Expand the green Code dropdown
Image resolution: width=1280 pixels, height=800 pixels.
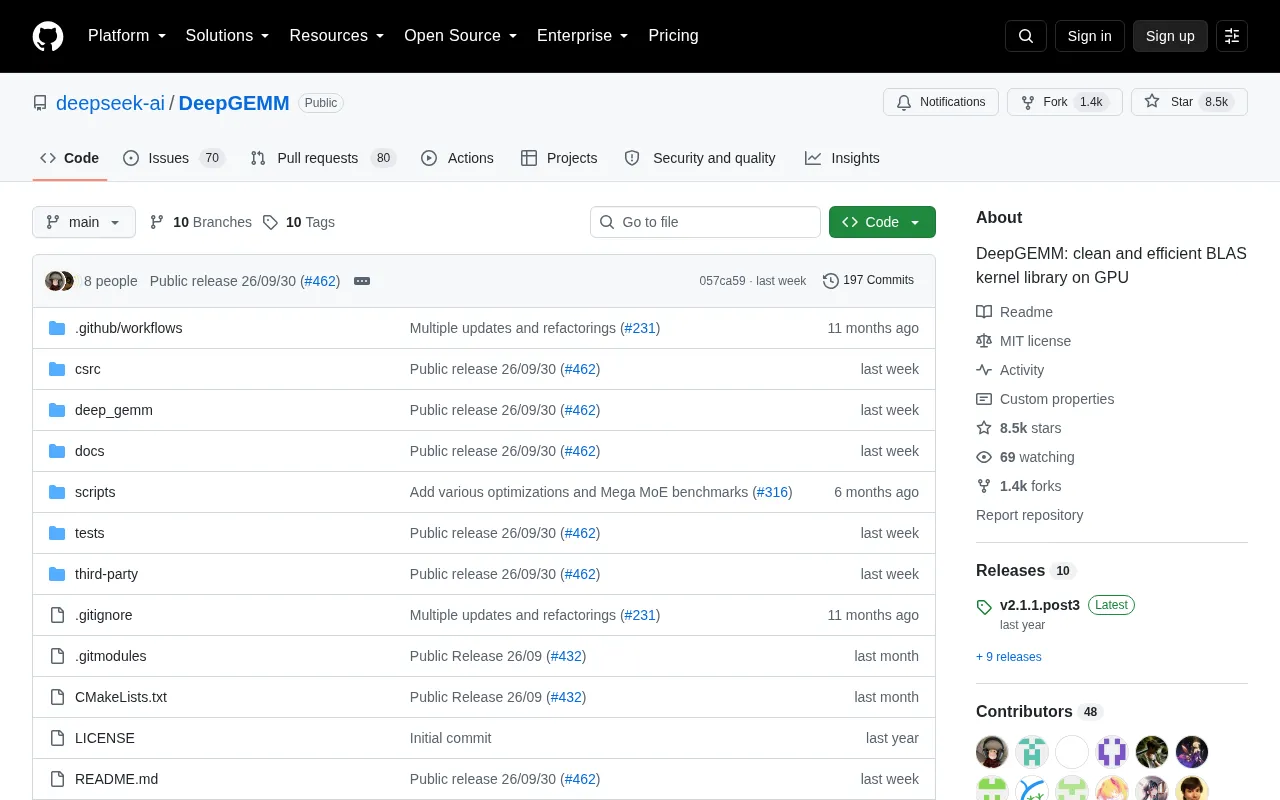882,222
